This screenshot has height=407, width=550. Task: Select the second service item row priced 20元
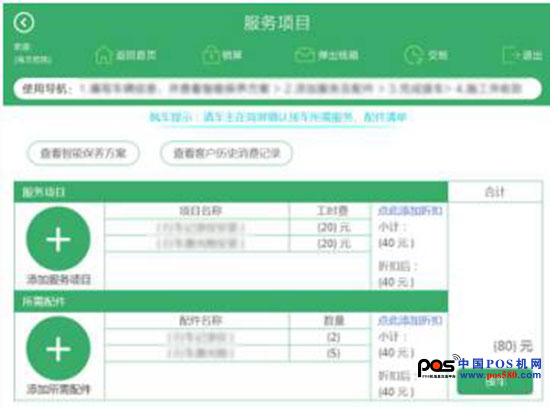click(x=237, y=243)
